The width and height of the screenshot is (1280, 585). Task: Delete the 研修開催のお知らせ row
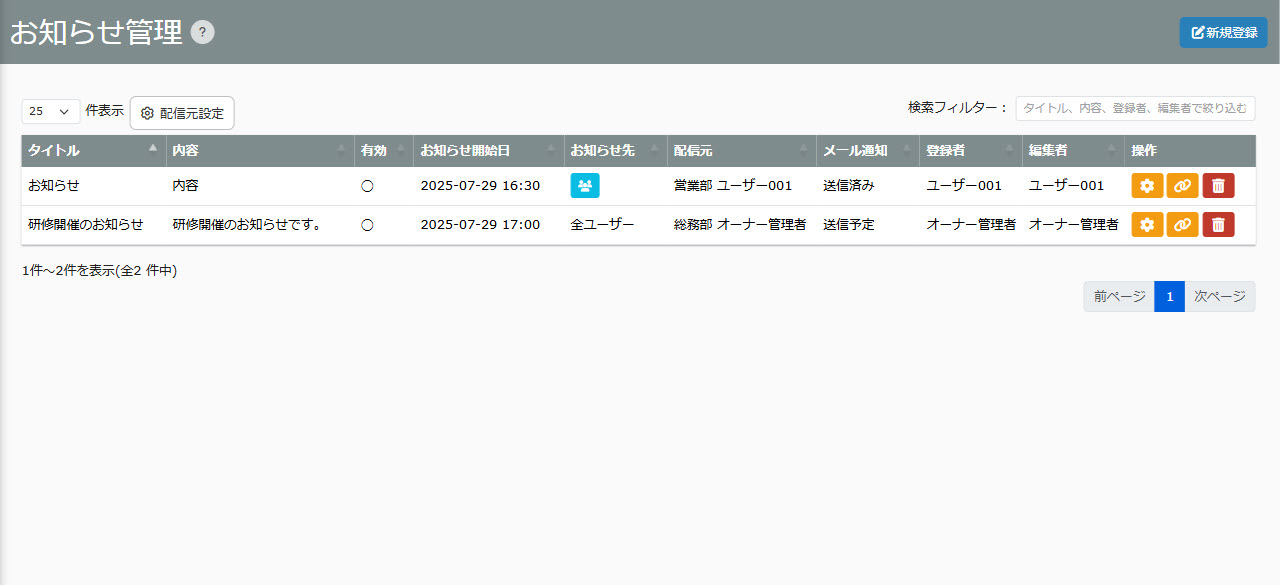(1218, 225)
